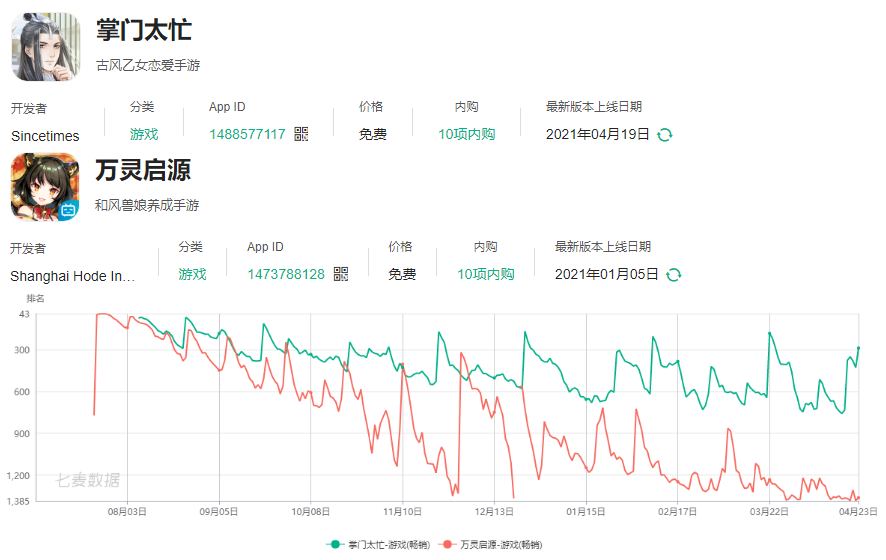Click developer name Shanghai Hode In...

[x=72, y=276]
